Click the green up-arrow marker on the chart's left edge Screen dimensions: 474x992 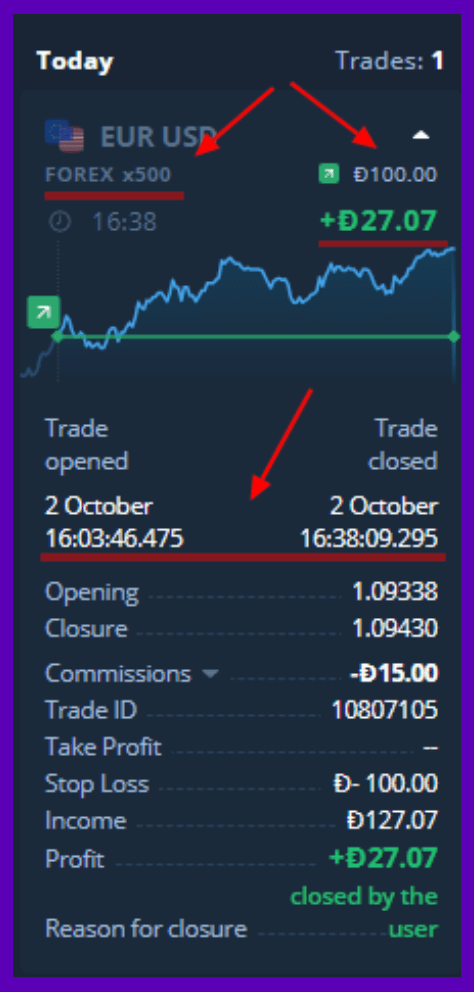coord(44,312)
